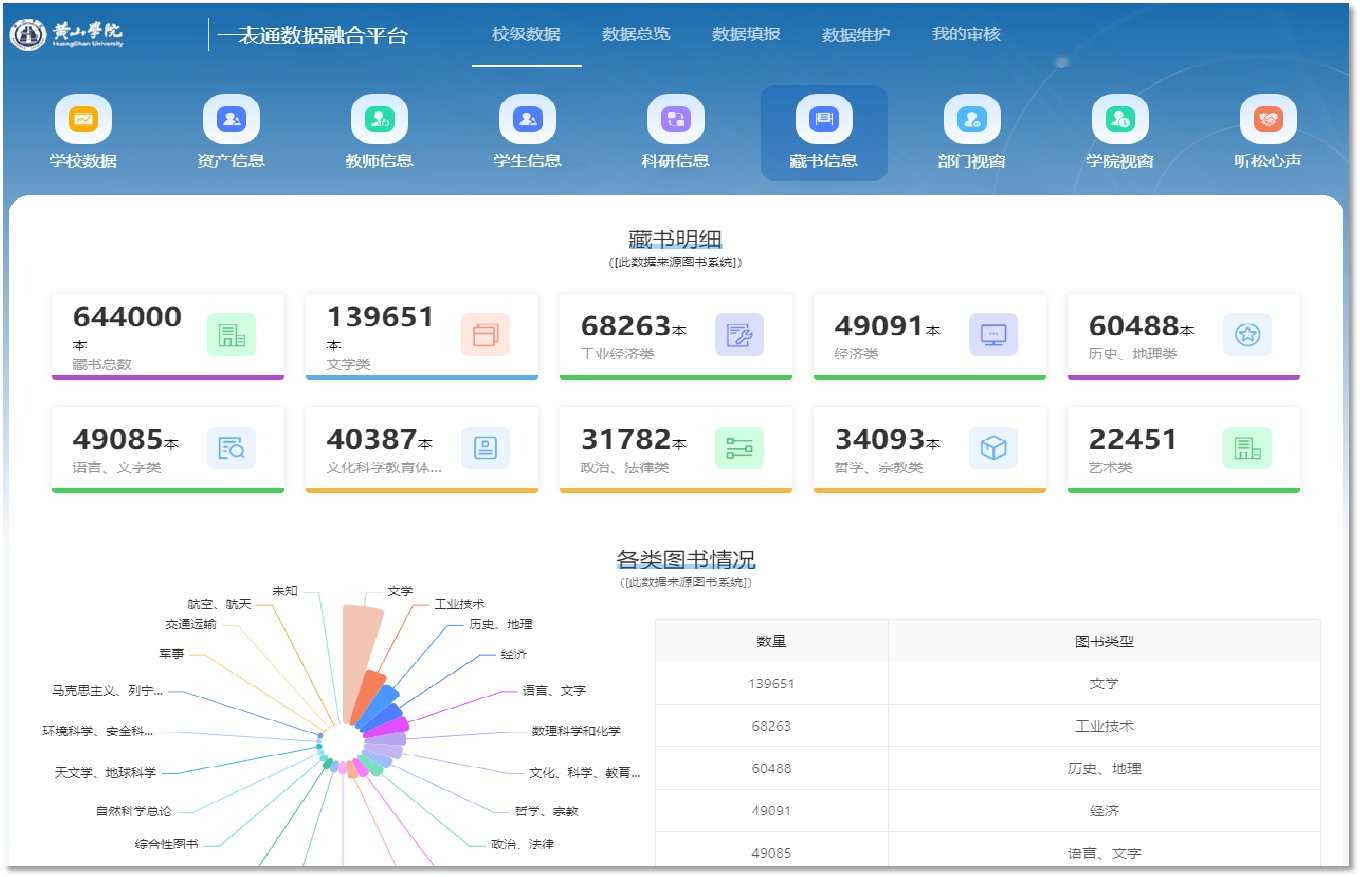This screenshot has height=877, width=1360.
Task: Click the 文学 chart label
Action: pos(400,591)
